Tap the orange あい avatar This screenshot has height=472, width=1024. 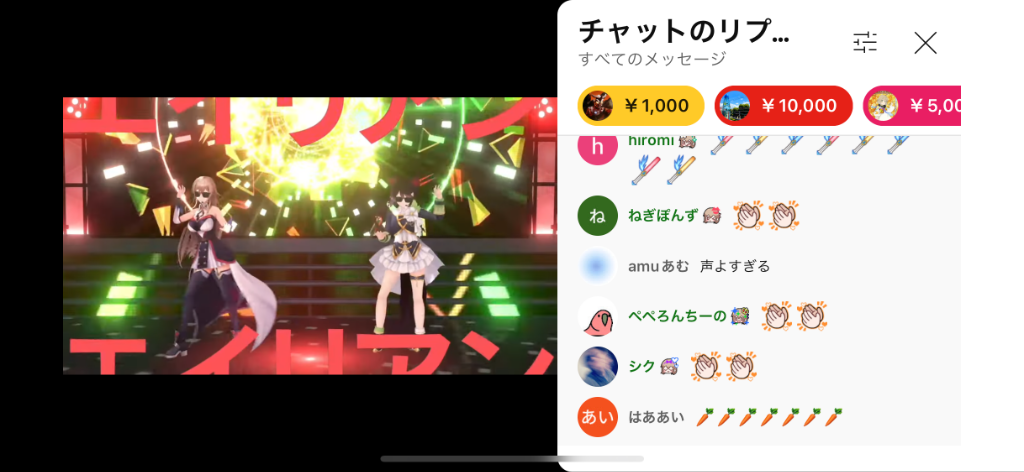[598, 417]
